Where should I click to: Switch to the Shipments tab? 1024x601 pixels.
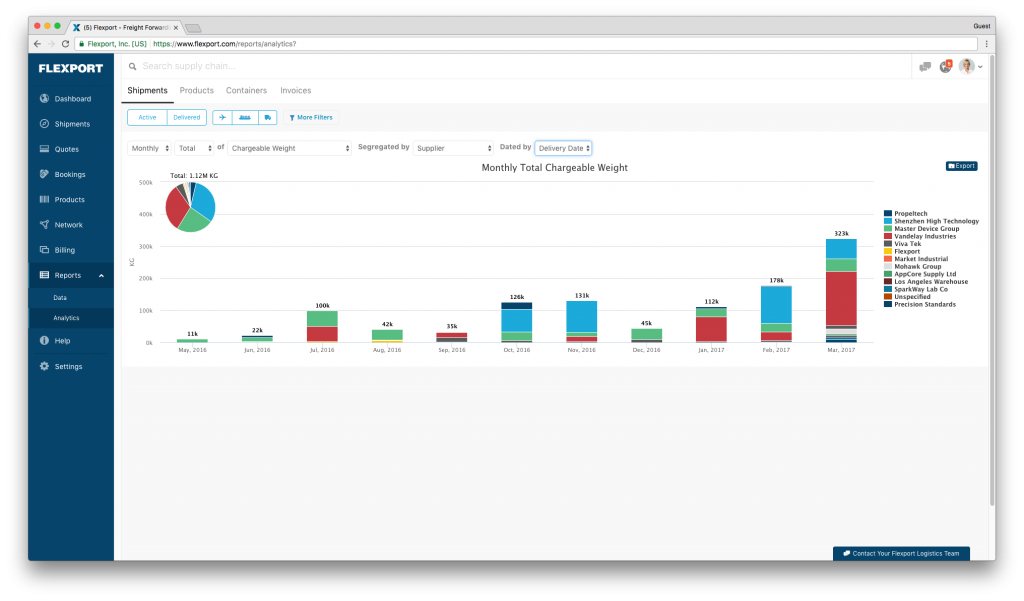147,91
